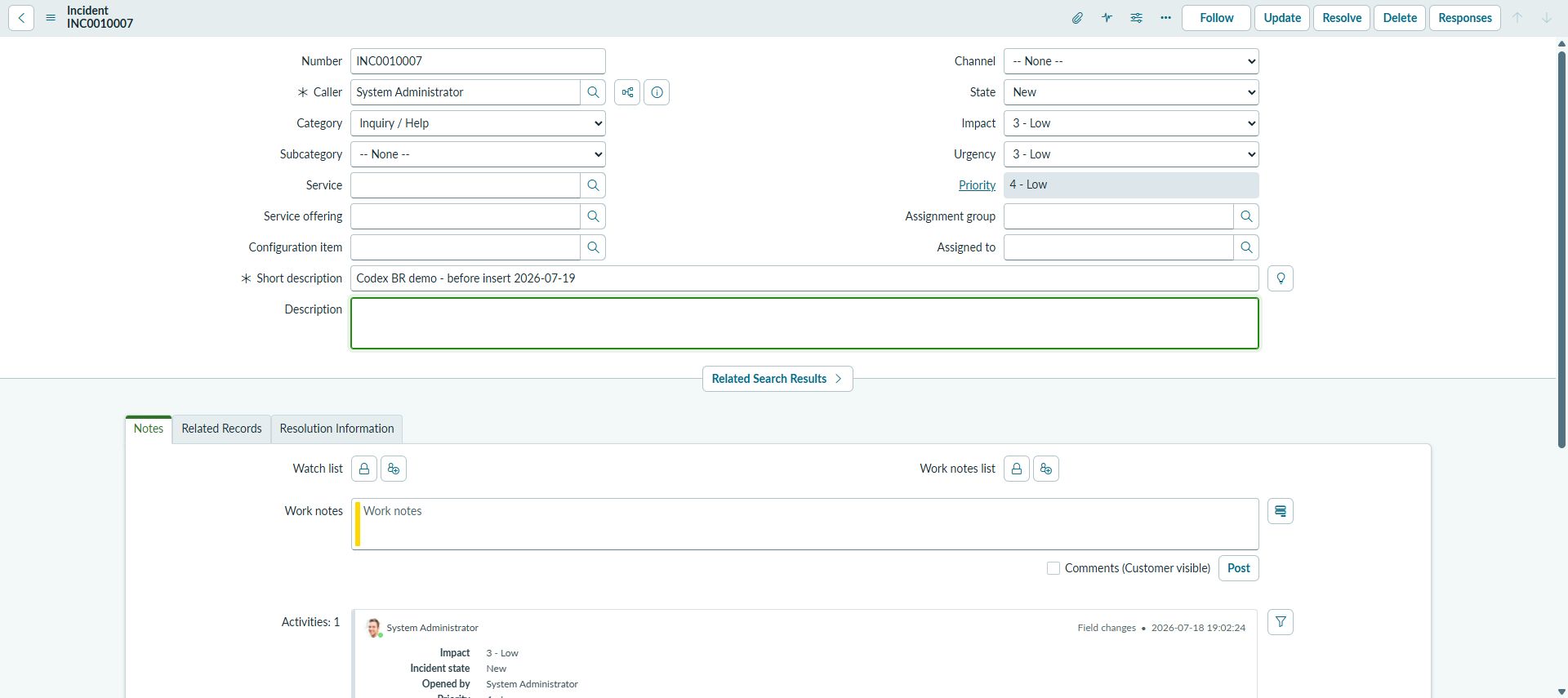Open the Subcategory dropdown
The image size is (1568, 698).
click(x=478, y=154)
